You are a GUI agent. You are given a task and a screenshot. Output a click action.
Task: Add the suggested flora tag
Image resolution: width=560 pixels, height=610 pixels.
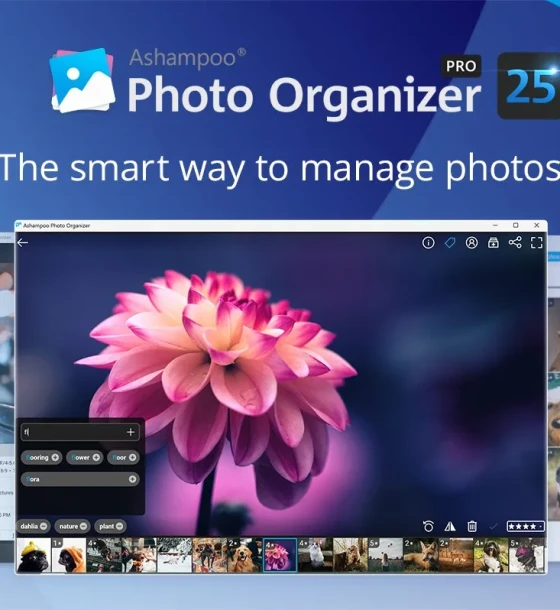[132, 479]
